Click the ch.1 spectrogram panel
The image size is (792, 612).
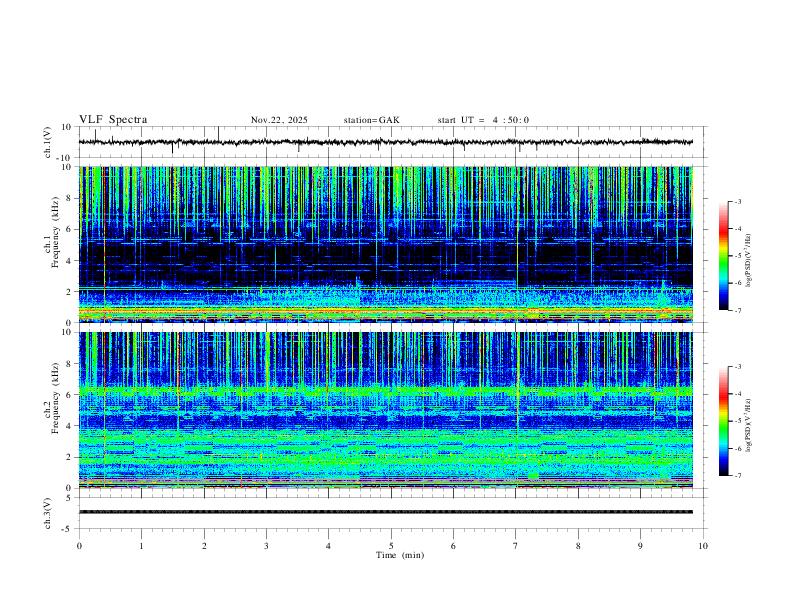(386, 244)
